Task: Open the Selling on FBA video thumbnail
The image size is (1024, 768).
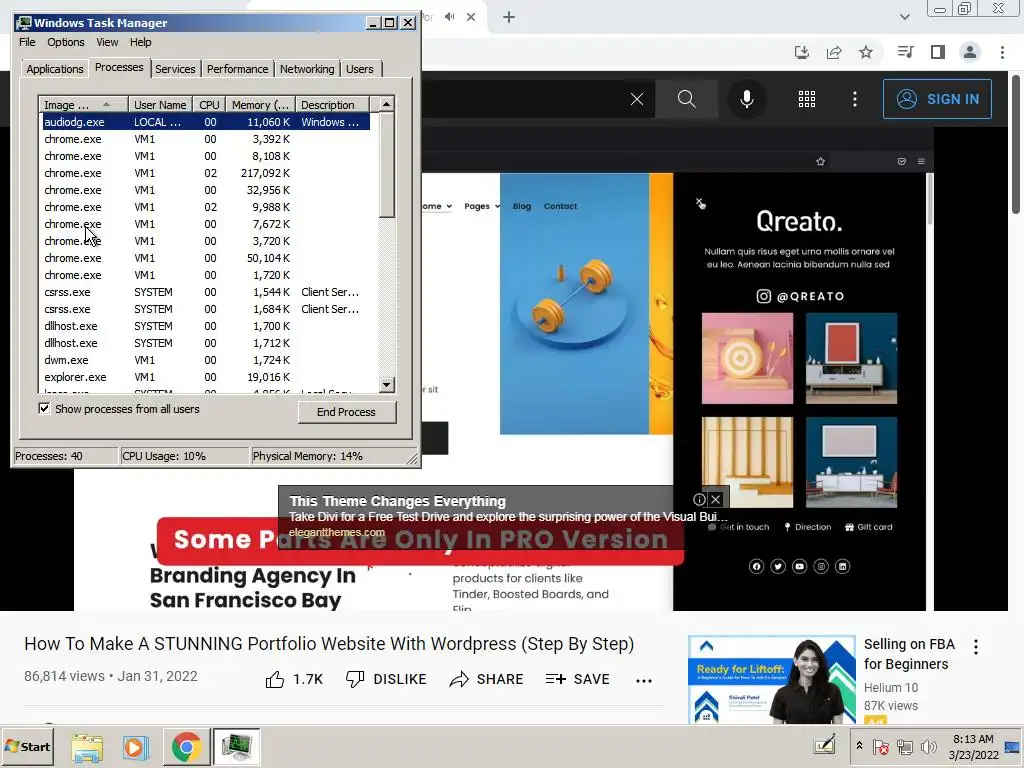Action: (772, 679)
